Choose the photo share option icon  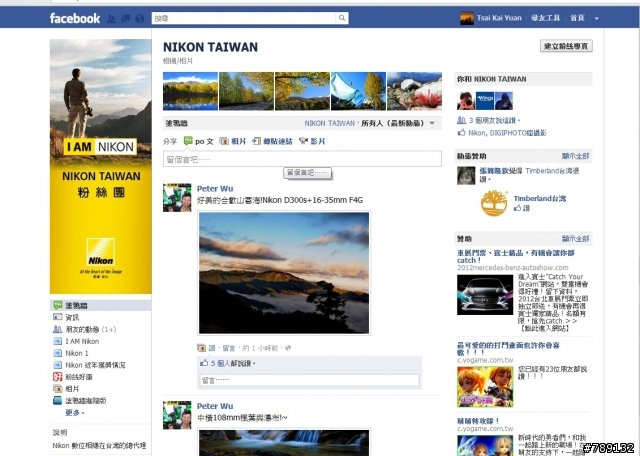click(x=224, y=141)
